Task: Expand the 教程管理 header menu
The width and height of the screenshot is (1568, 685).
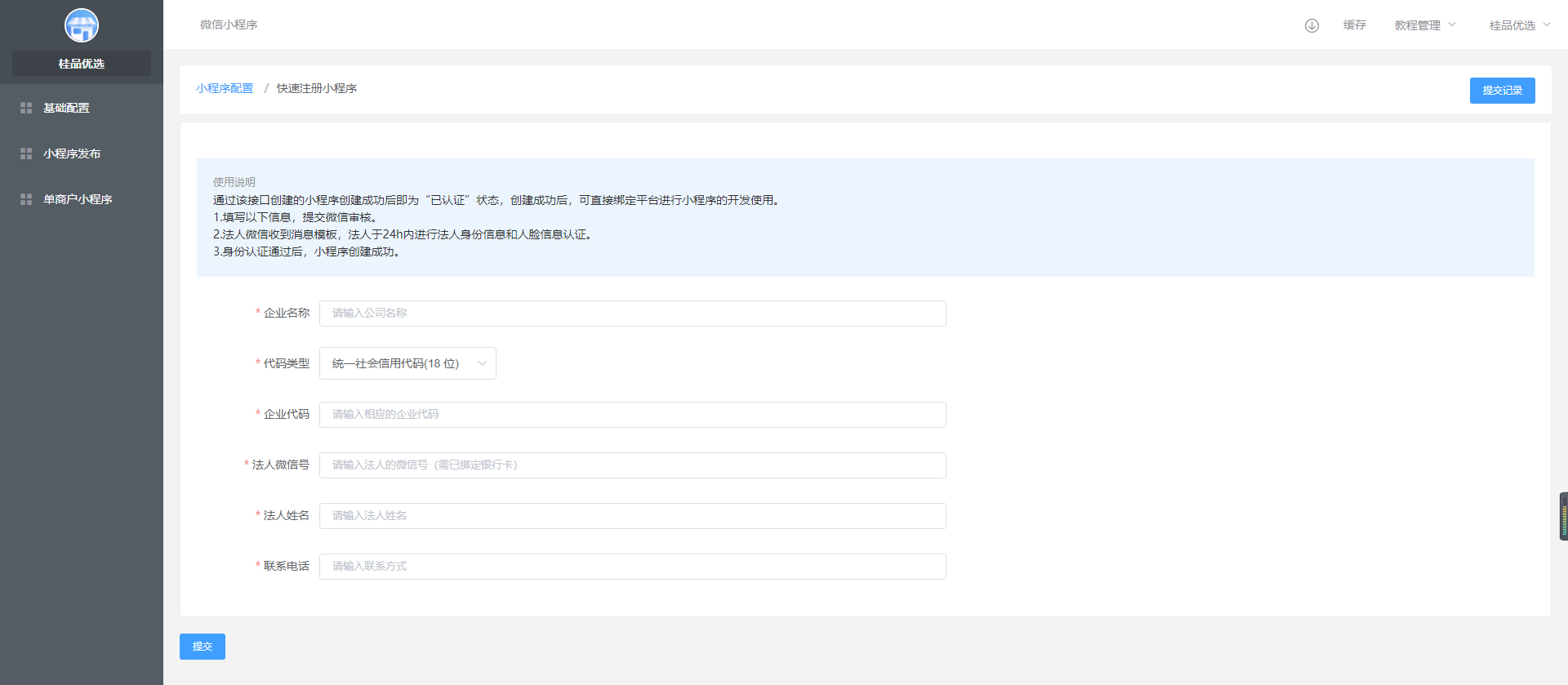Action: tap(1424, 25)
